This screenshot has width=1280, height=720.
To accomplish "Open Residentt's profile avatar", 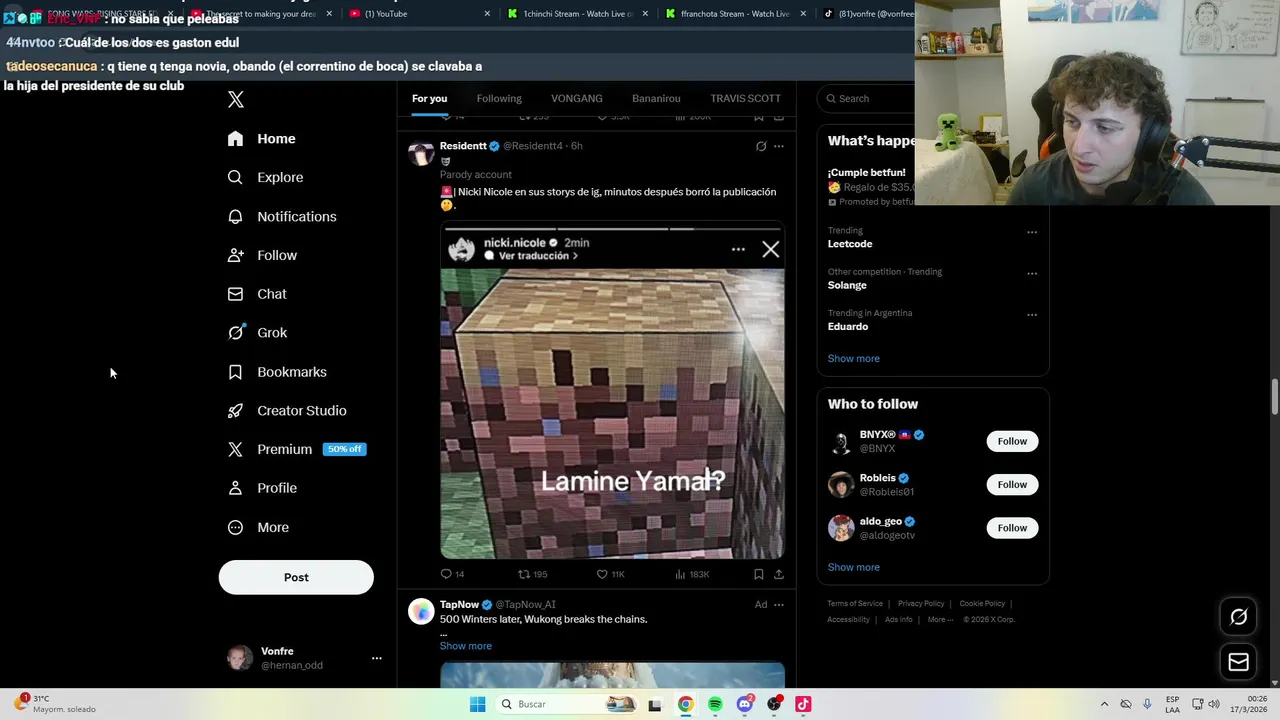I will [x=421, y=153].
